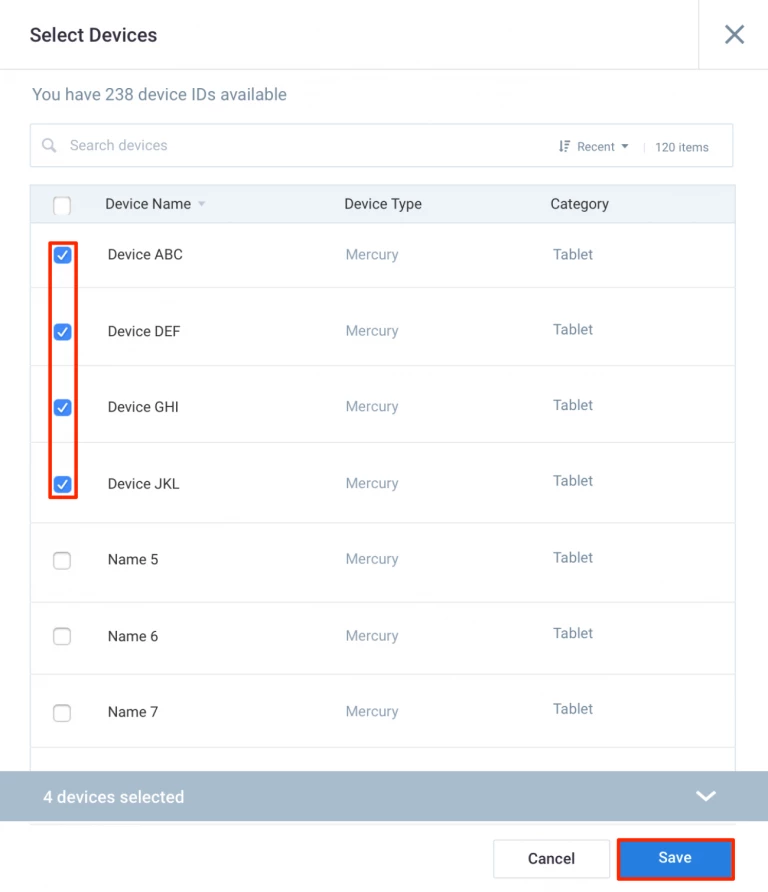
Task: Click the Device Type column header
Action: pos(383,204)
